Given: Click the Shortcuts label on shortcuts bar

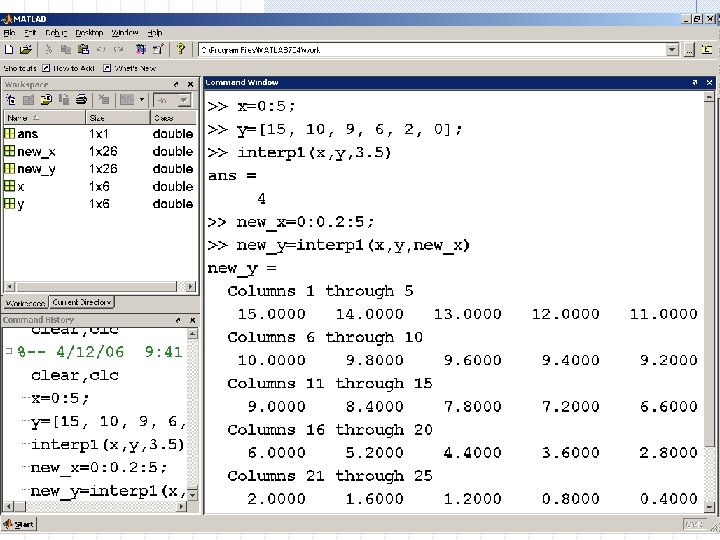Looking at the screenshot, I should pos(20,68).
